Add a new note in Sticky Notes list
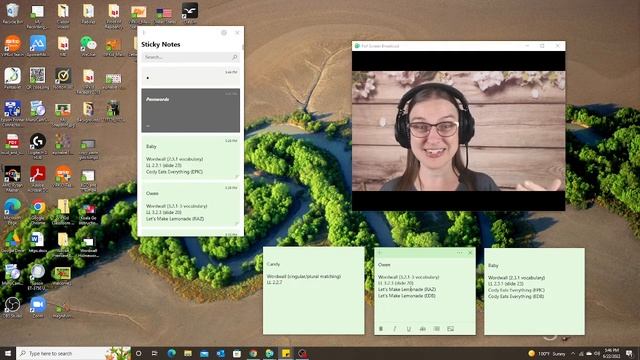Viewport: 640px width, 360px height. tap(144, 33)
